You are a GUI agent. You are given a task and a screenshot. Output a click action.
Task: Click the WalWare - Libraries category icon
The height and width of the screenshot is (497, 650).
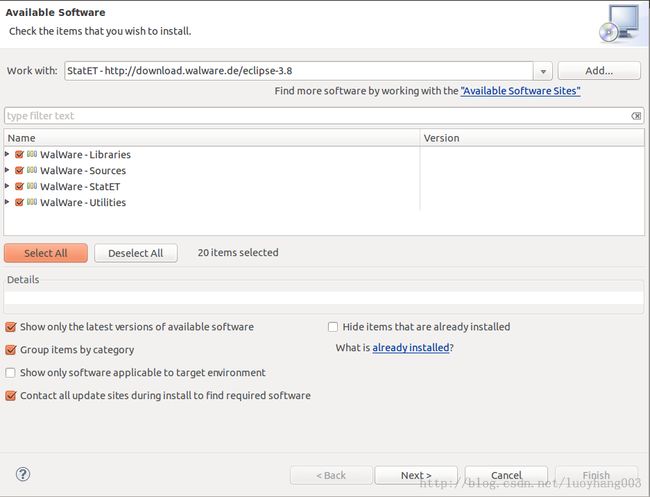(x=32, y=154)
